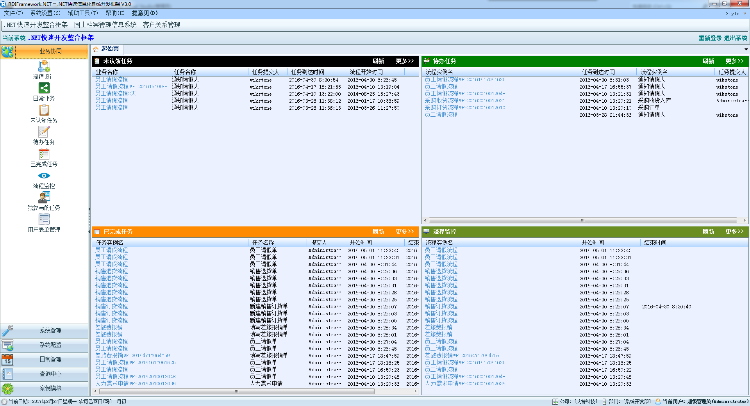
Task: Click the horizontal scrollbar of orange panel
Action: coord(255,391)
